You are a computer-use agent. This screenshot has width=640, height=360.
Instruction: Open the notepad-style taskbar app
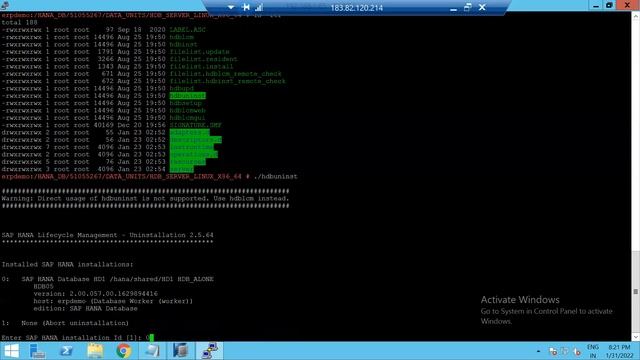coord(152,351)
